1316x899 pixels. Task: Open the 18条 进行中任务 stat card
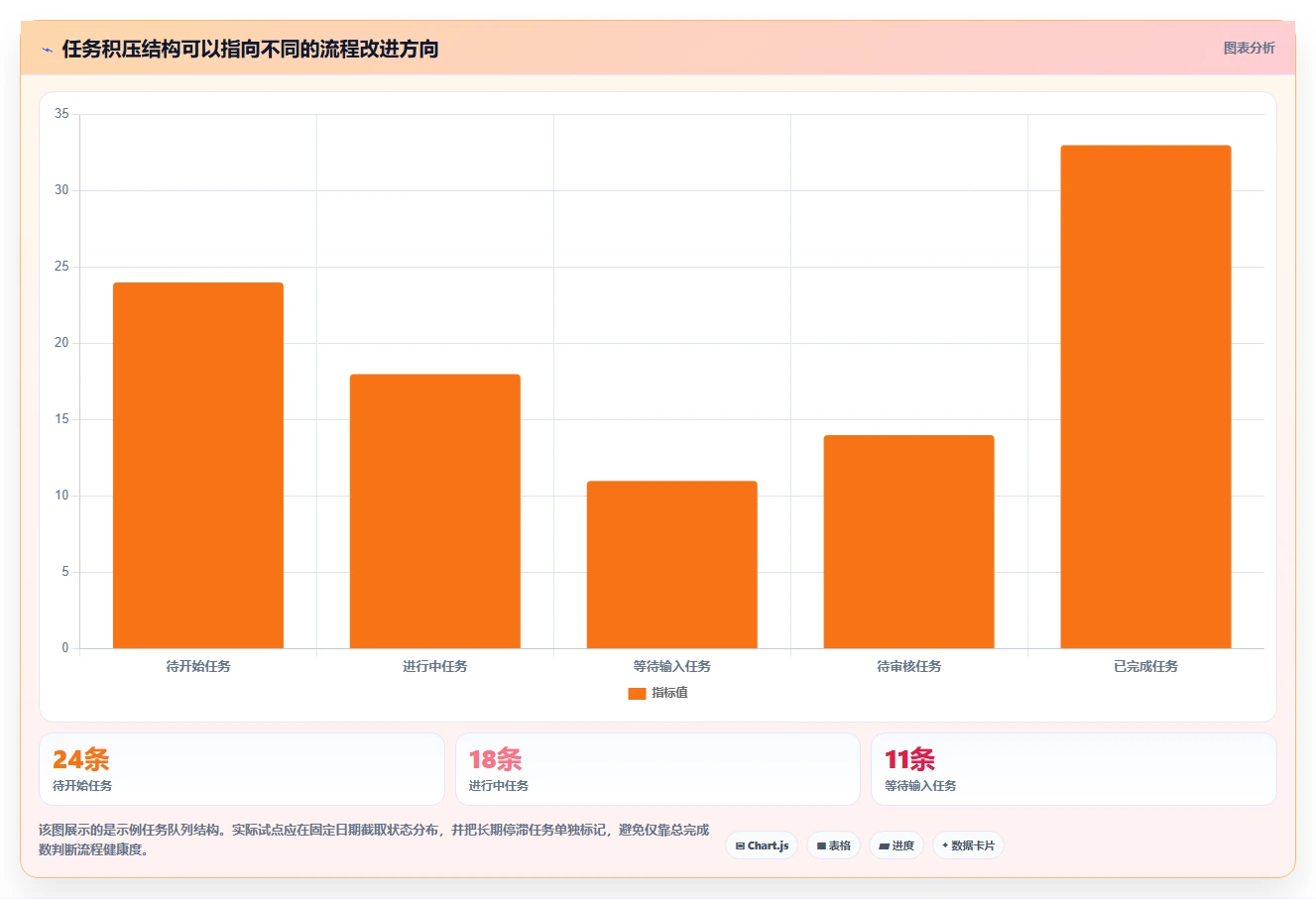click(658, 769)
